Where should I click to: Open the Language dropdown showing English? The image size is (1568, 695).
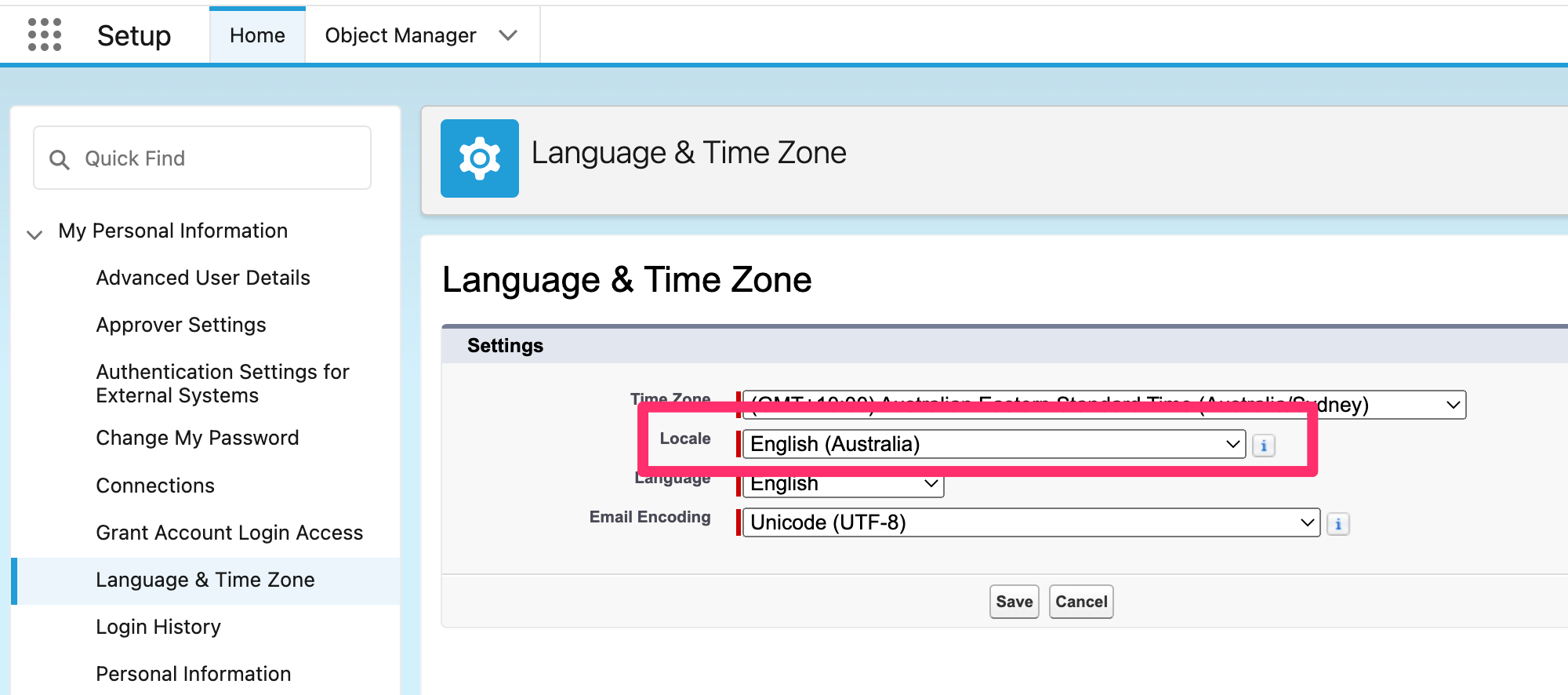tap(844, 483)
